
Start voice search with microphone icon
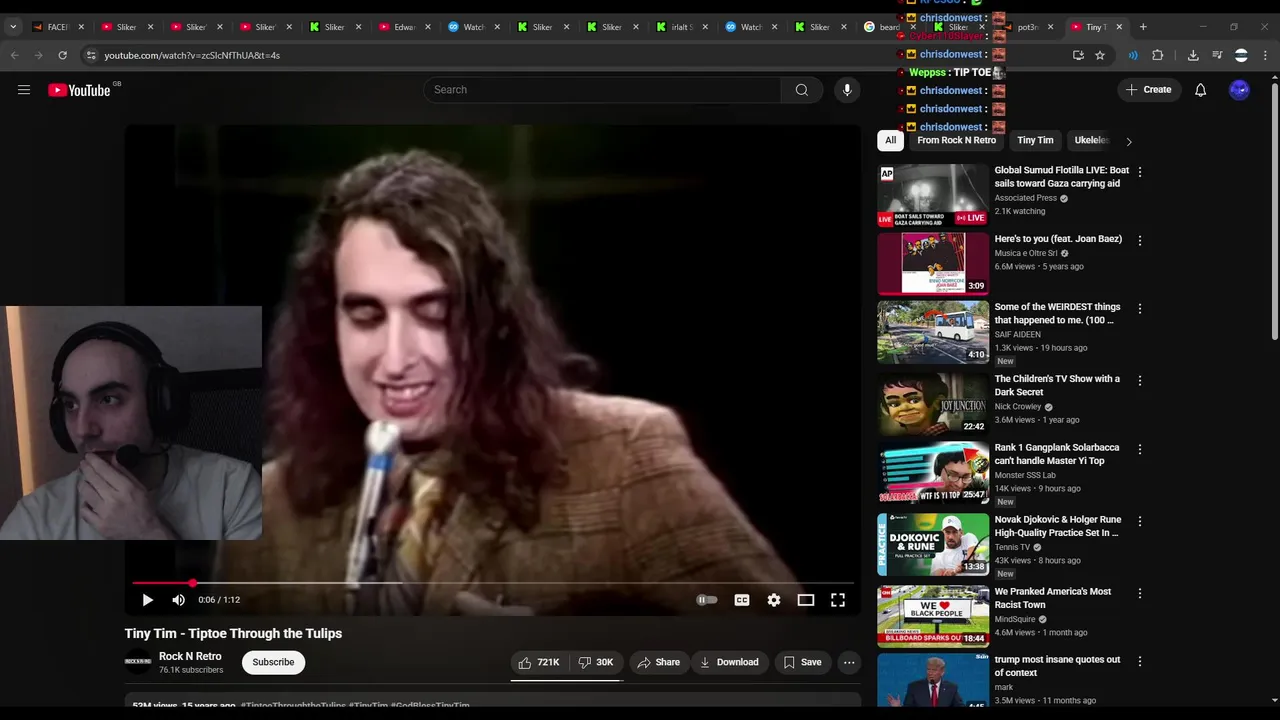point(847,90)
